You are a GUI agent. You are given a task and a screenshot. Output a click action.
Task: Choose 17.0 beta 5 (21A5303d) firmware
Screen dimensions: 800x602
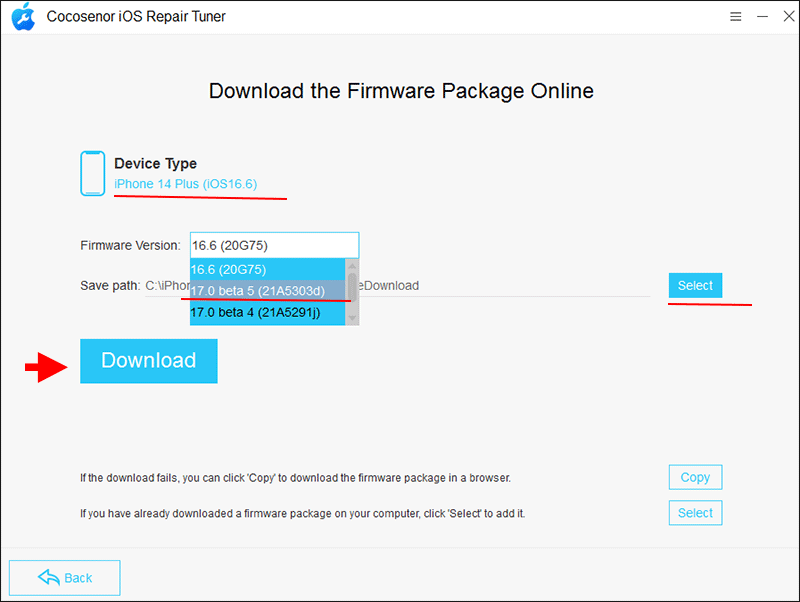(267, 291)
